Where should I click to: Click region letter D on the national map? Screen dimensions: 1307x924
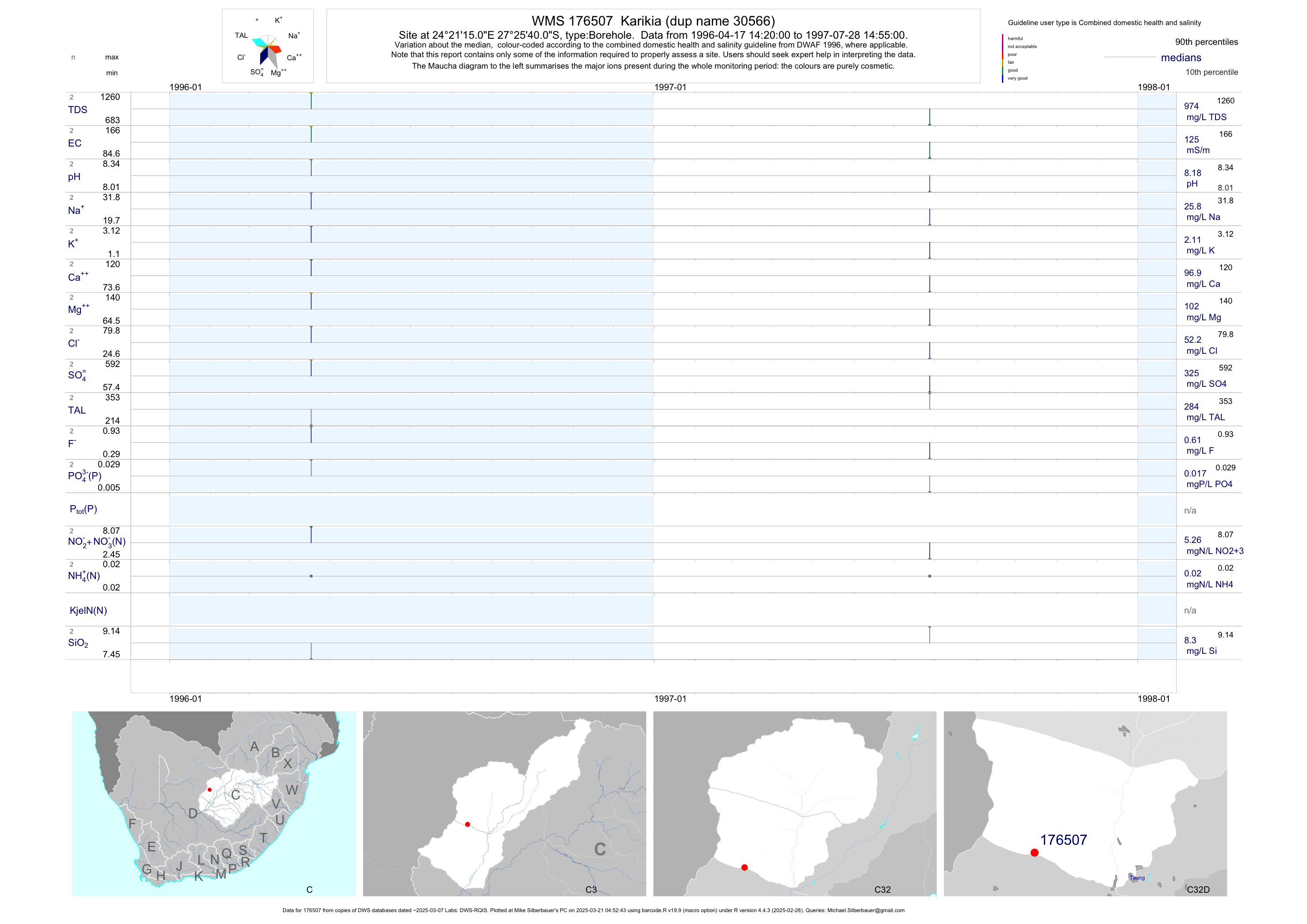pos(193,814)
